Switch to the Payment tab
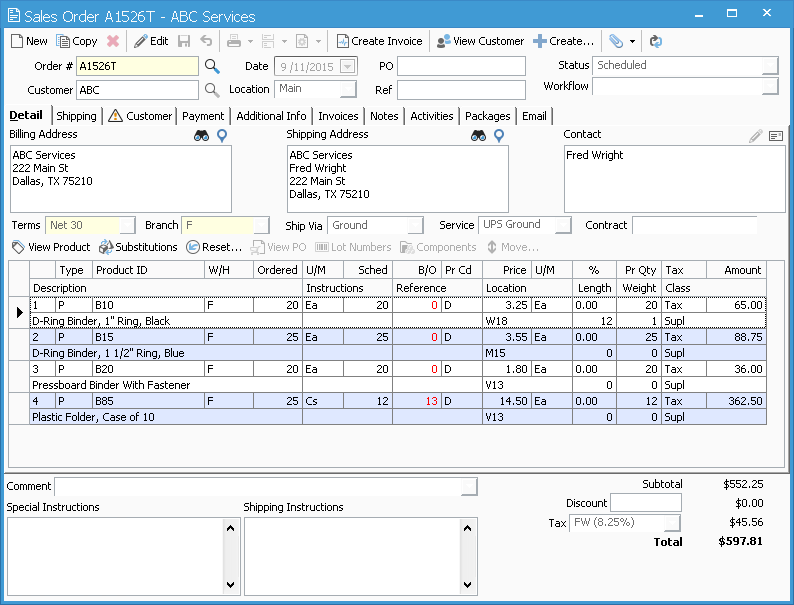 (203, 116)
